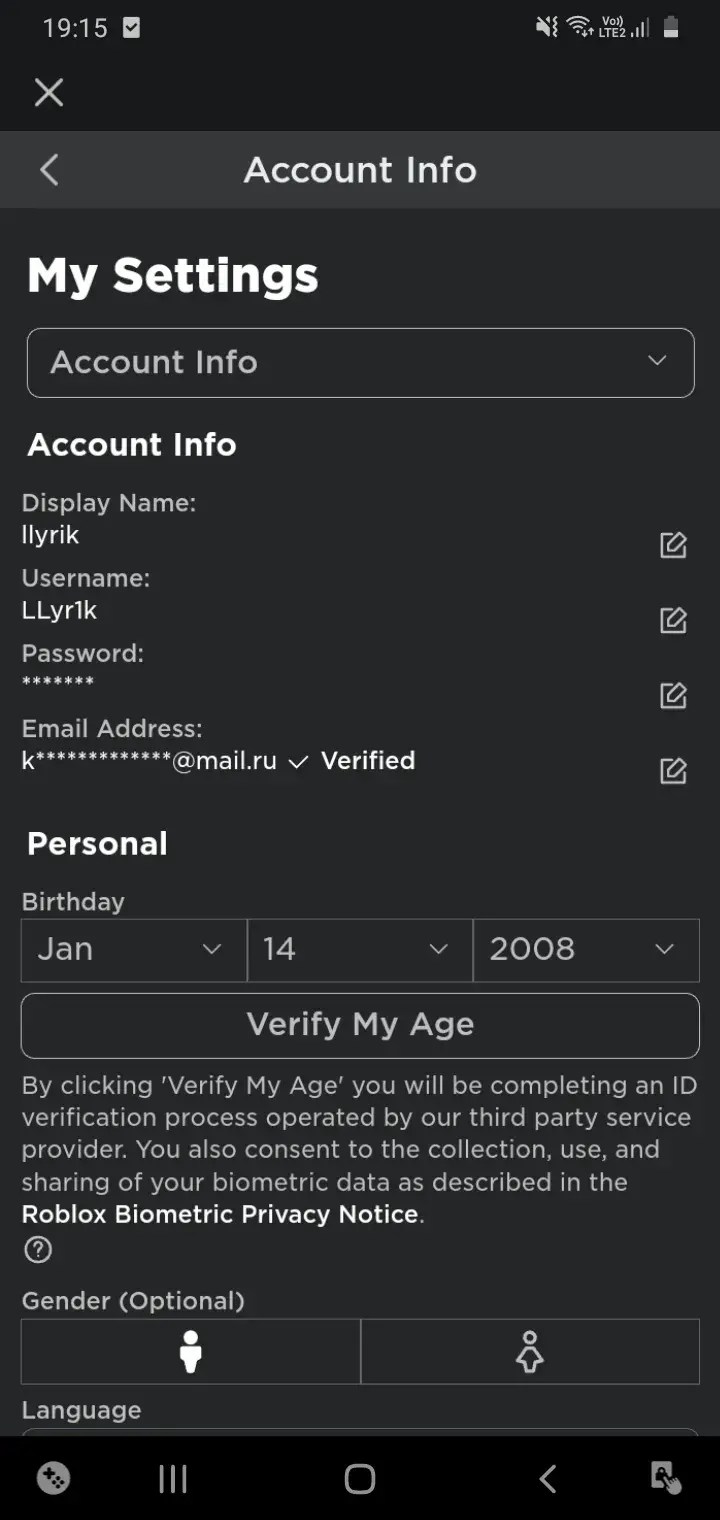720x1520 pixels.
Task: Select the male gender option
Action: pos(190,1352)
